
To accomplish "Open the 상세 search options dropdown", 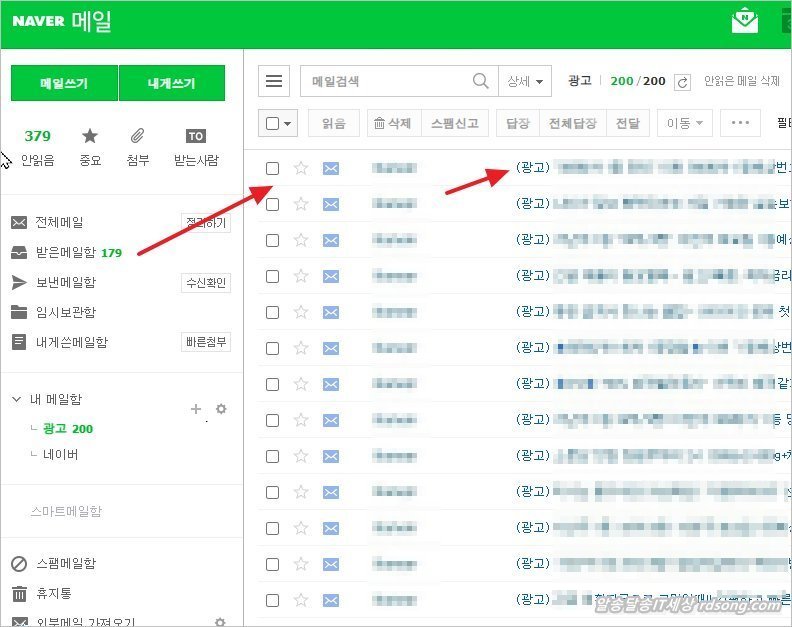I will coord(526,81).
